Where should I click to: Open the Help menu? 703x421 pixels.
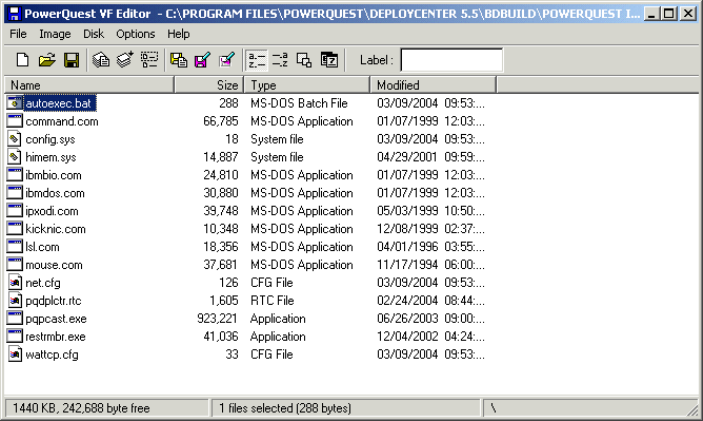pyautogui.click(x=178, y=34)
